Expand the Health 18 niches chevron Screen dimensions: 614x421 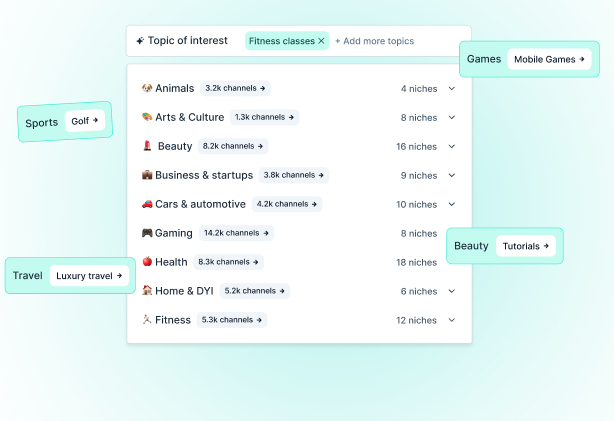click(x=452, y=262)
